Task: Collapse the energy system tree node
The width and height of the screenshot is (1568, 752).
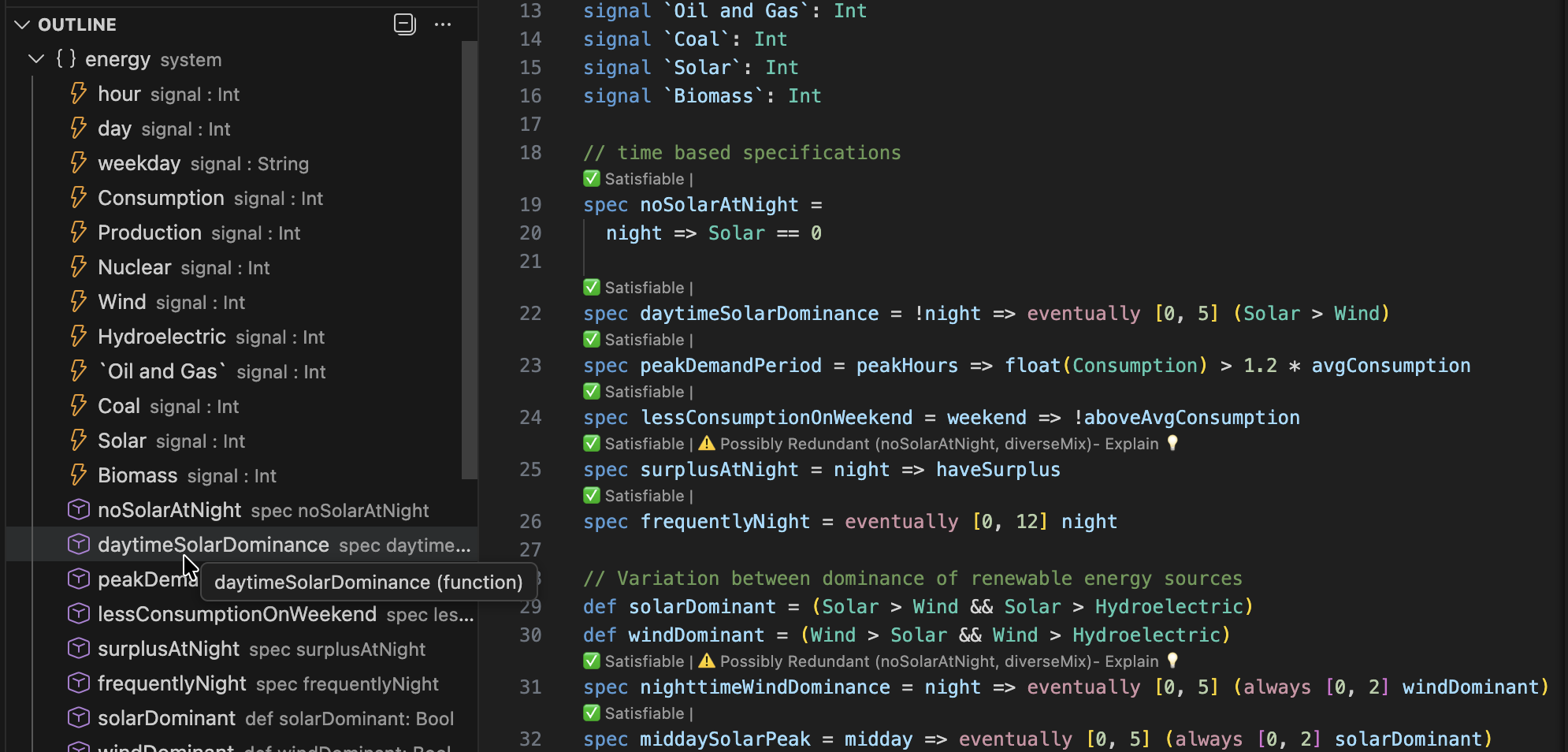Action: point(35,58)
